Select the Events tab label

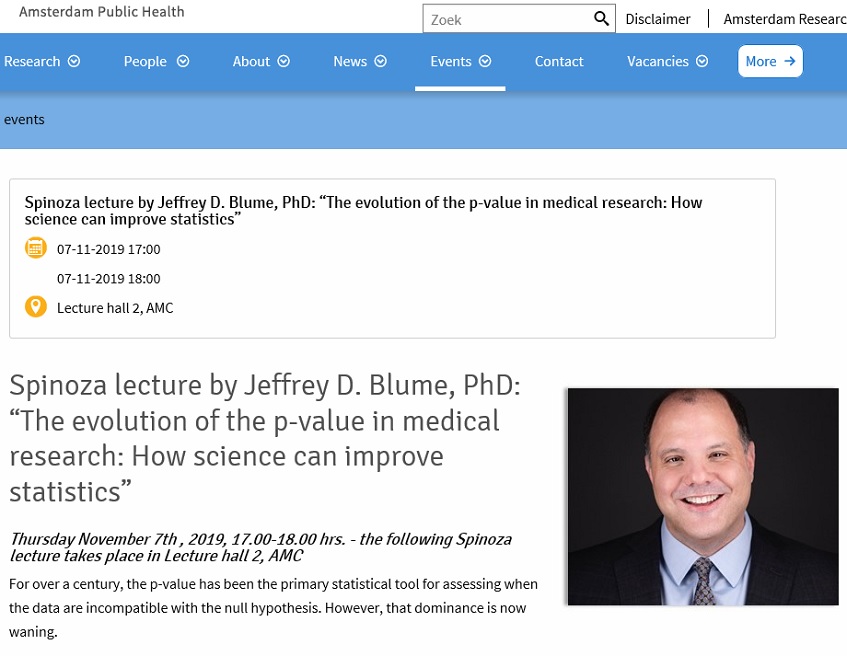(x=450, y=61)
